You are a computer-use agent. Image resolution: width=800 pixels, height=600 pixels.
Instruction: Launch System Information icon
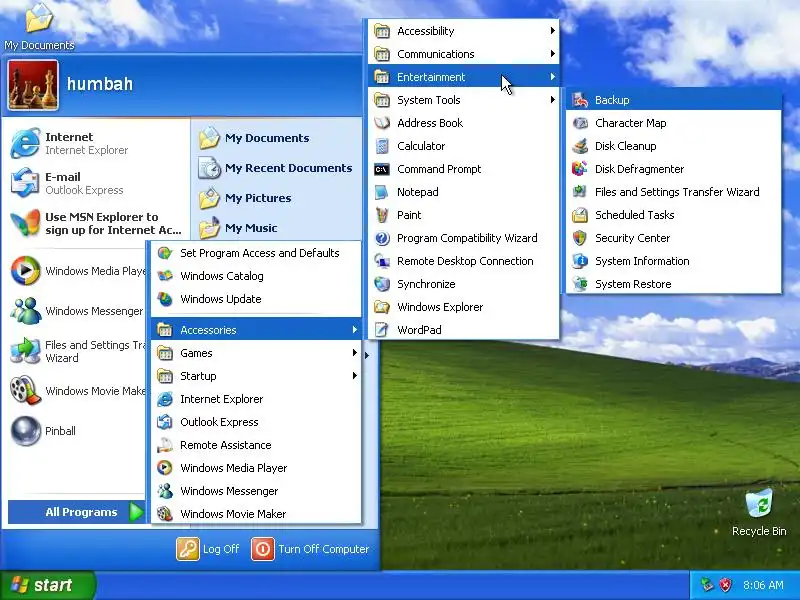580,261
